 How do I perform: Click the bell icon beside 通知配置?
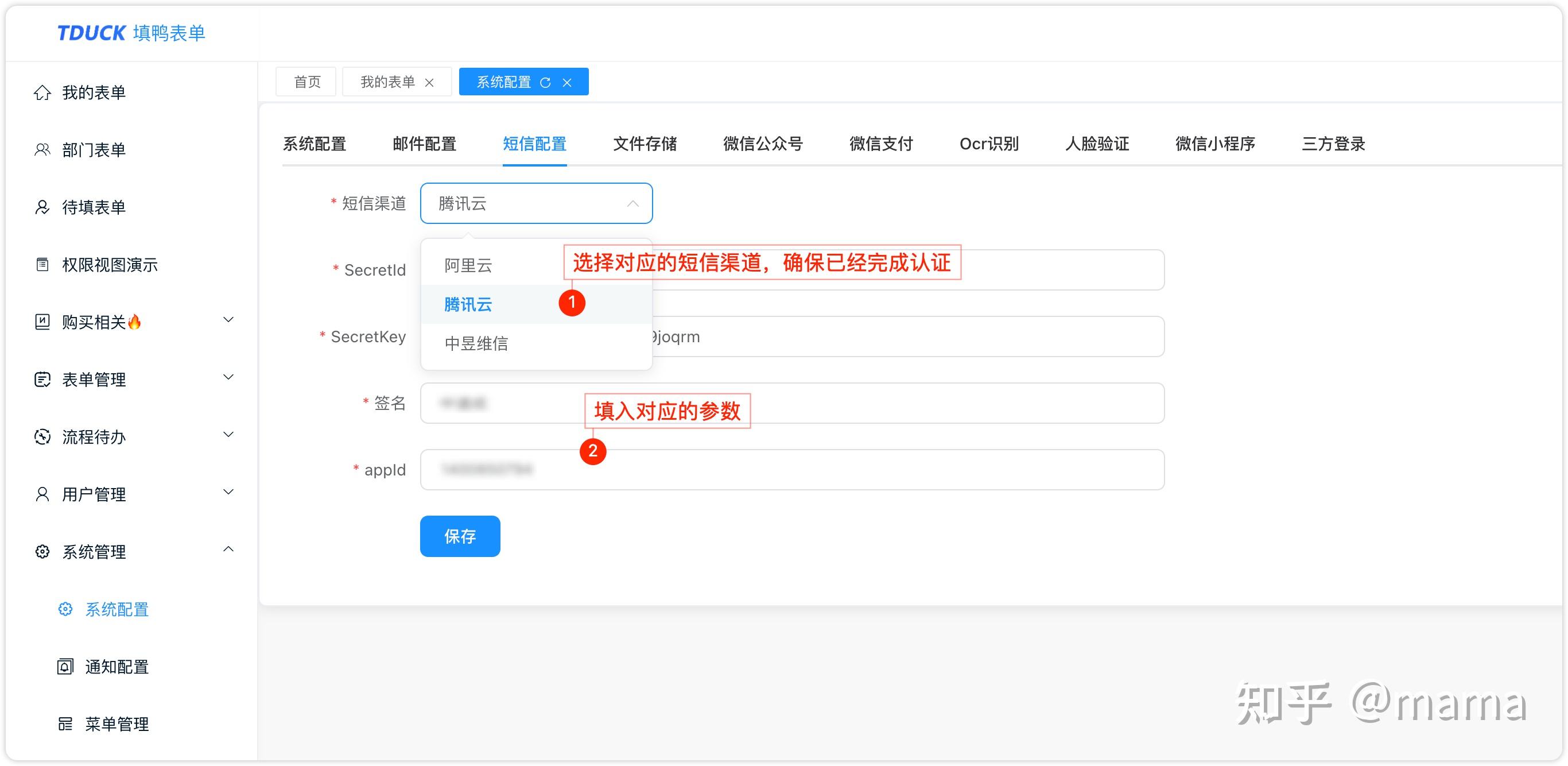pyautogui.click(x=65, y=667)
